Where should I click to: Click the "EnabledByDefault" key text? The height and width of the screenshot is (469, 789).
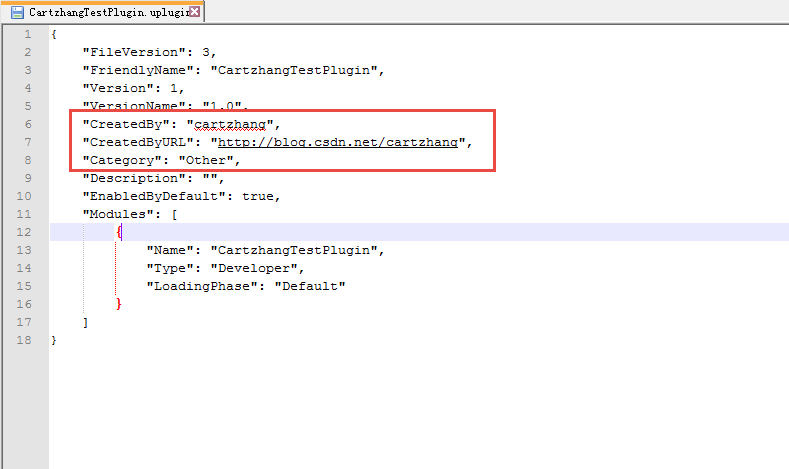tap(154, 196)
